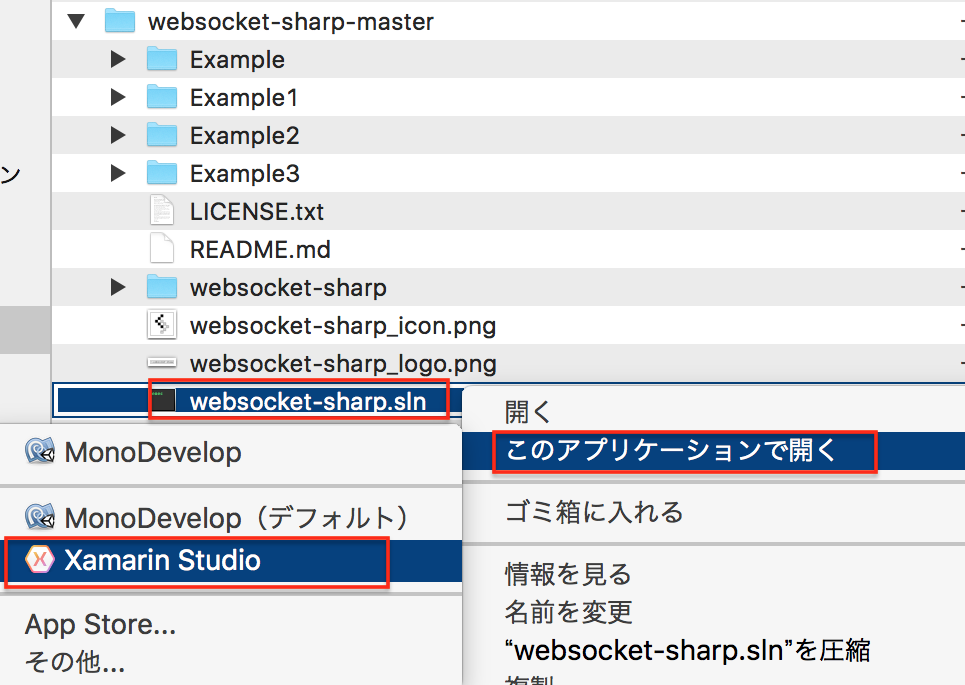
Task: Expand the Example3 folder triangle
Action: 118,174
